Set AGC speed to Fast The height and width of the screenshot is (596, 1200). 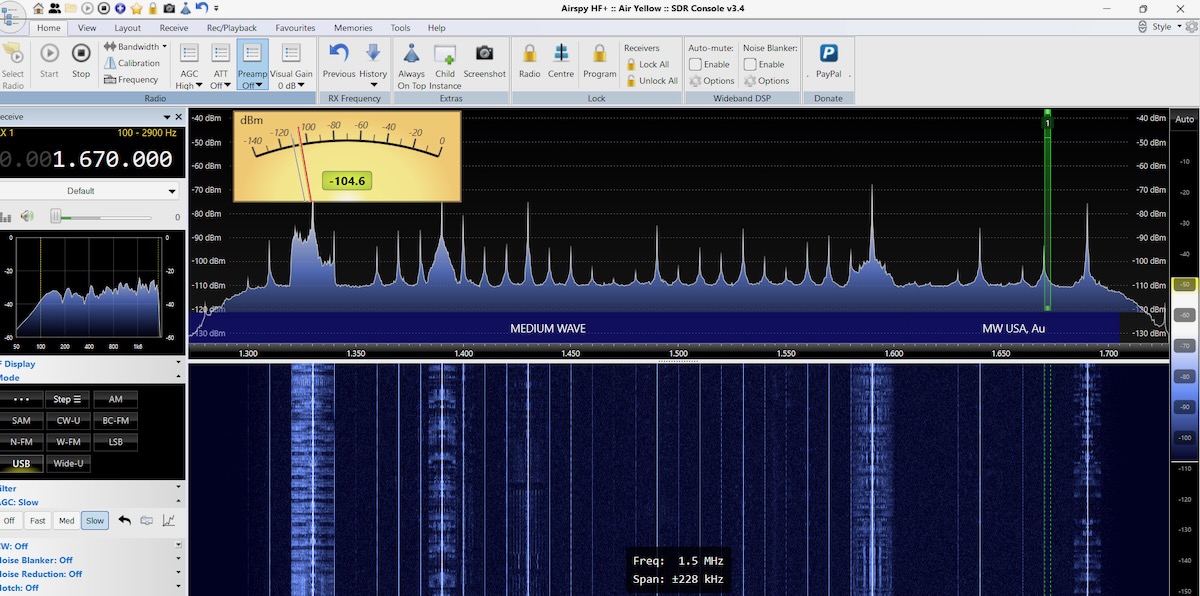pyautogui.click(x=38, y=520)
